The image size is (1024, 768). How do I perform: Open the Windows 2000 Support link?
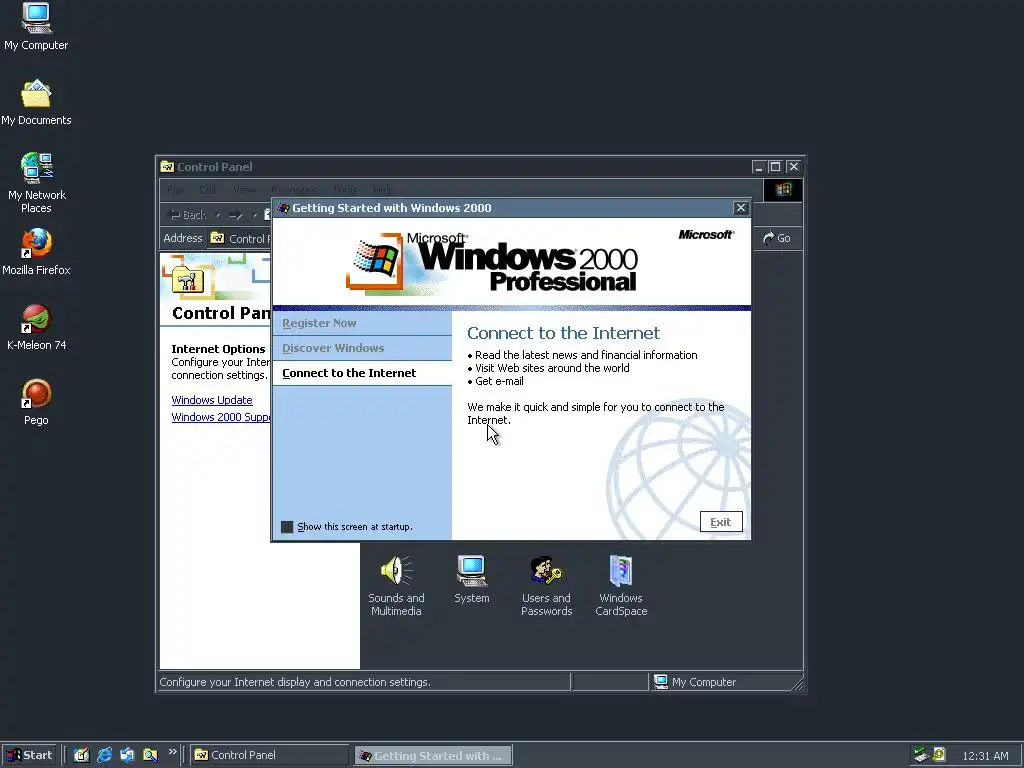point(221,417)
